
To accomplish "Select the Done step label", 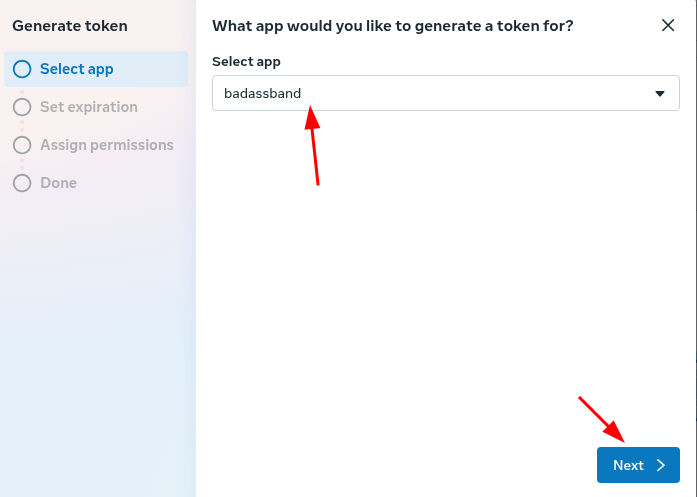I will [x=58, y=183].
